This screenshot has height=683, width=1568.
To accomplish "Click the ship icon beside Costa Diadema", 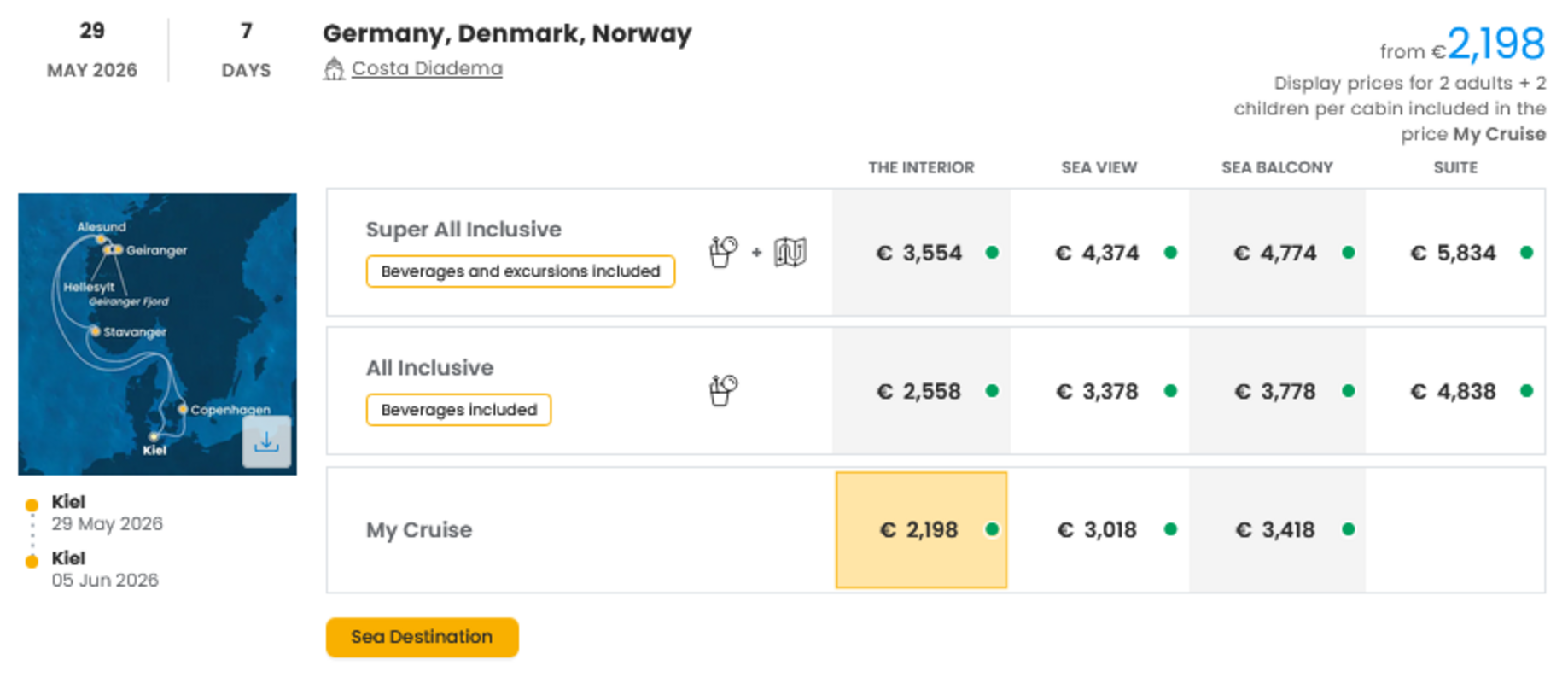I will click(x=334, y=69).
